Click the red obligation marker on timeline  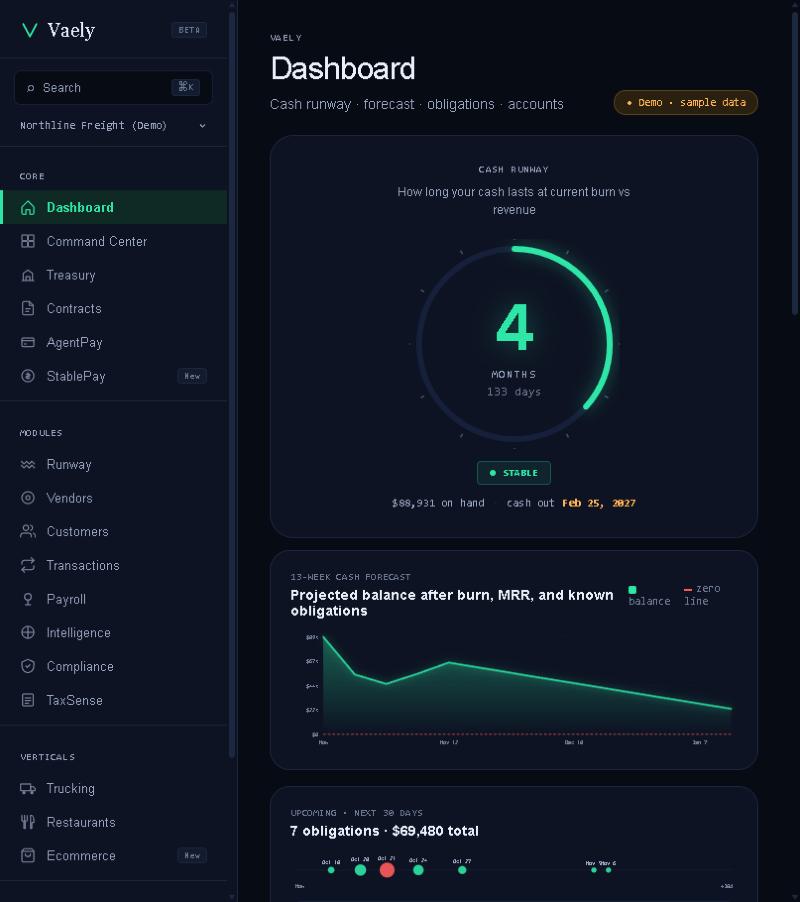(x=387, y=870)
